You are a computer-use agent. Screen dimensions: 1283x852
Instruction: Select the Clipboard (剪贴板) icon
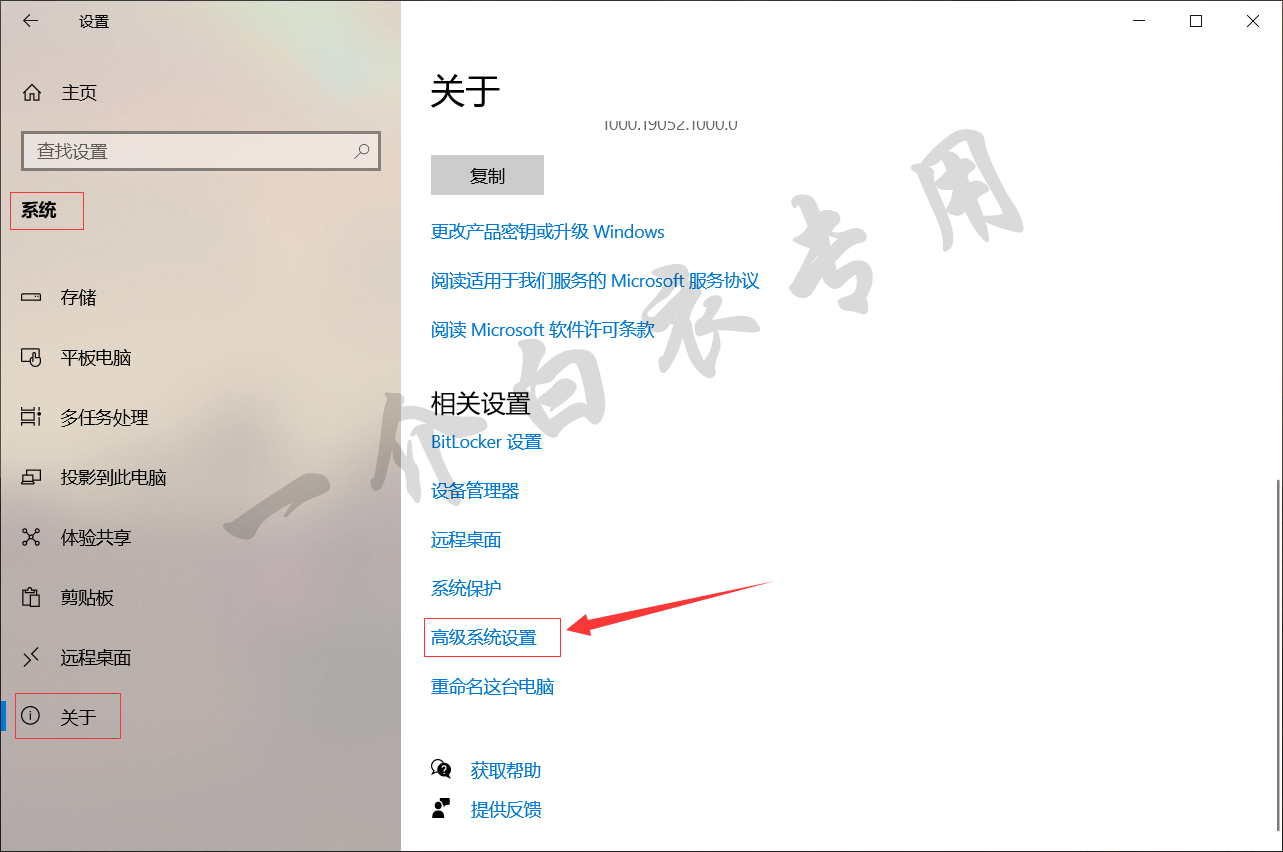(31, 597)
